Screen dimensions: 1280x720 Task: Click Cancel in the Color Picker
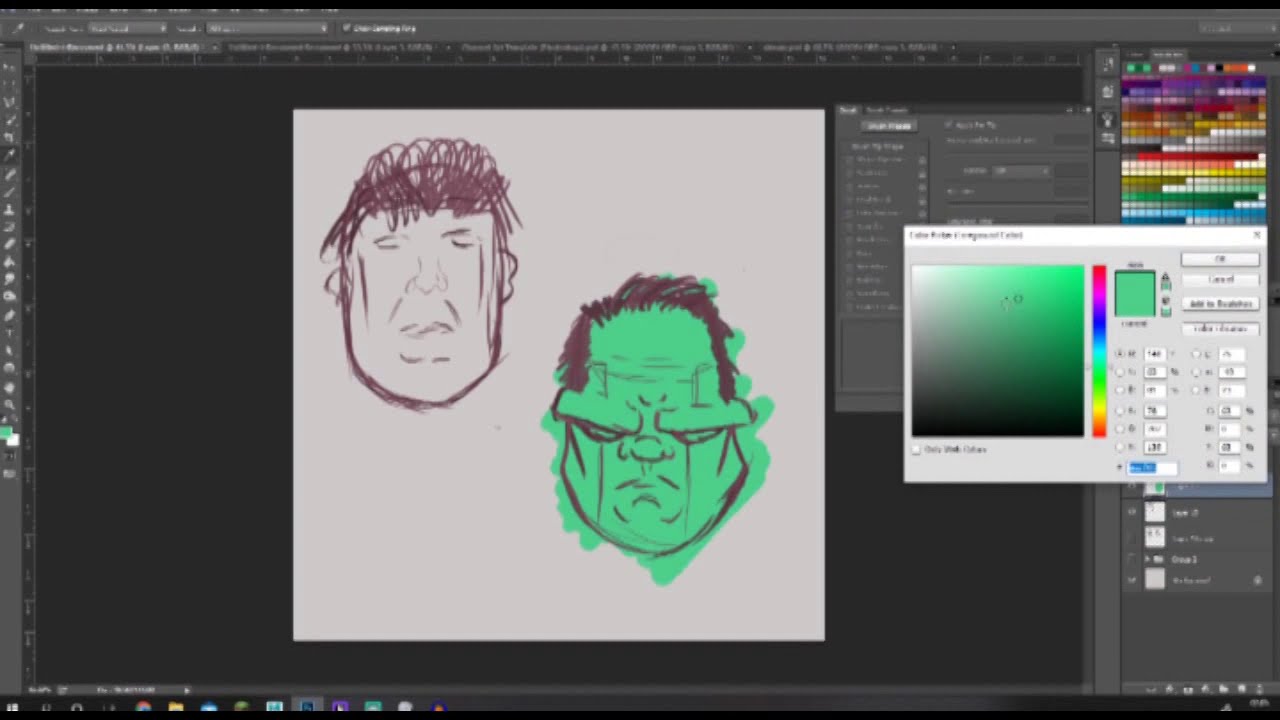(x=1220, y=280)
